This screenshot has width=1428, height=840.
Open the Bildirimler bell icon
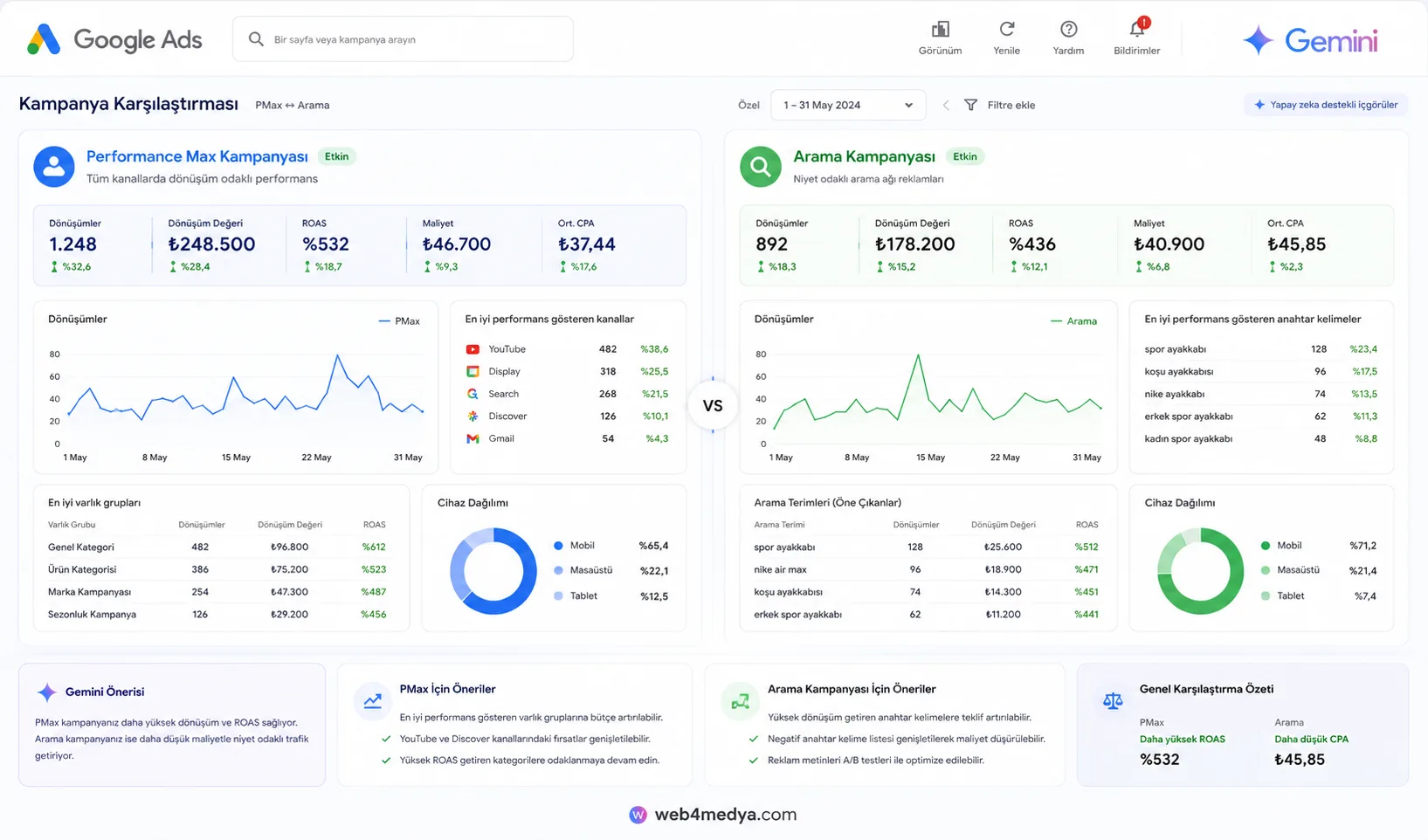point(1137,29)
